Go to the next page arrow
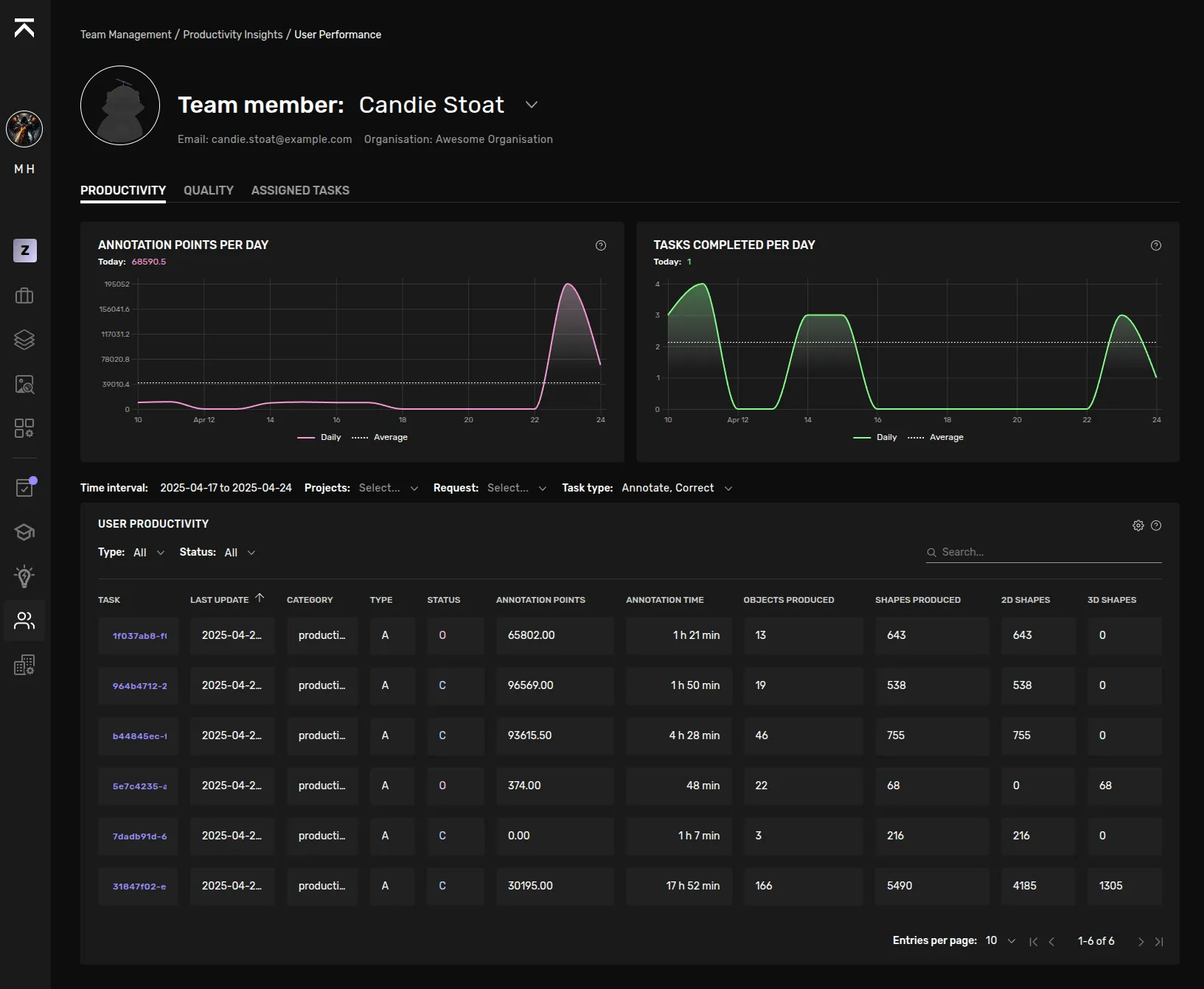The height and width of the screenshot is (989, 1204). (1141, 942)
